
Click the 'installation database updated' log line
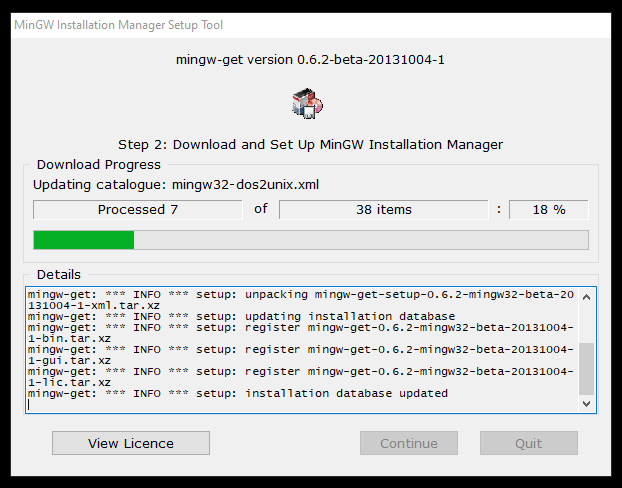pyautogui.click(x=238, y=394)
